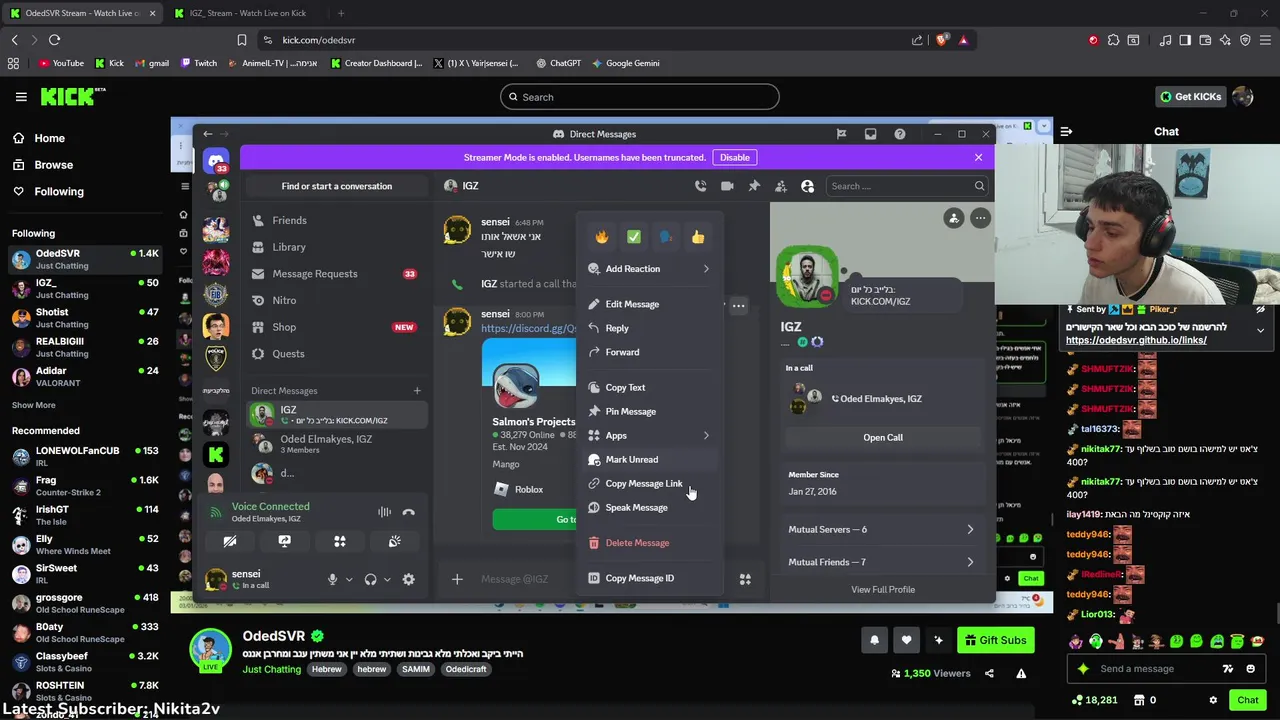Select Copy Message ID entry

[648, 578]
